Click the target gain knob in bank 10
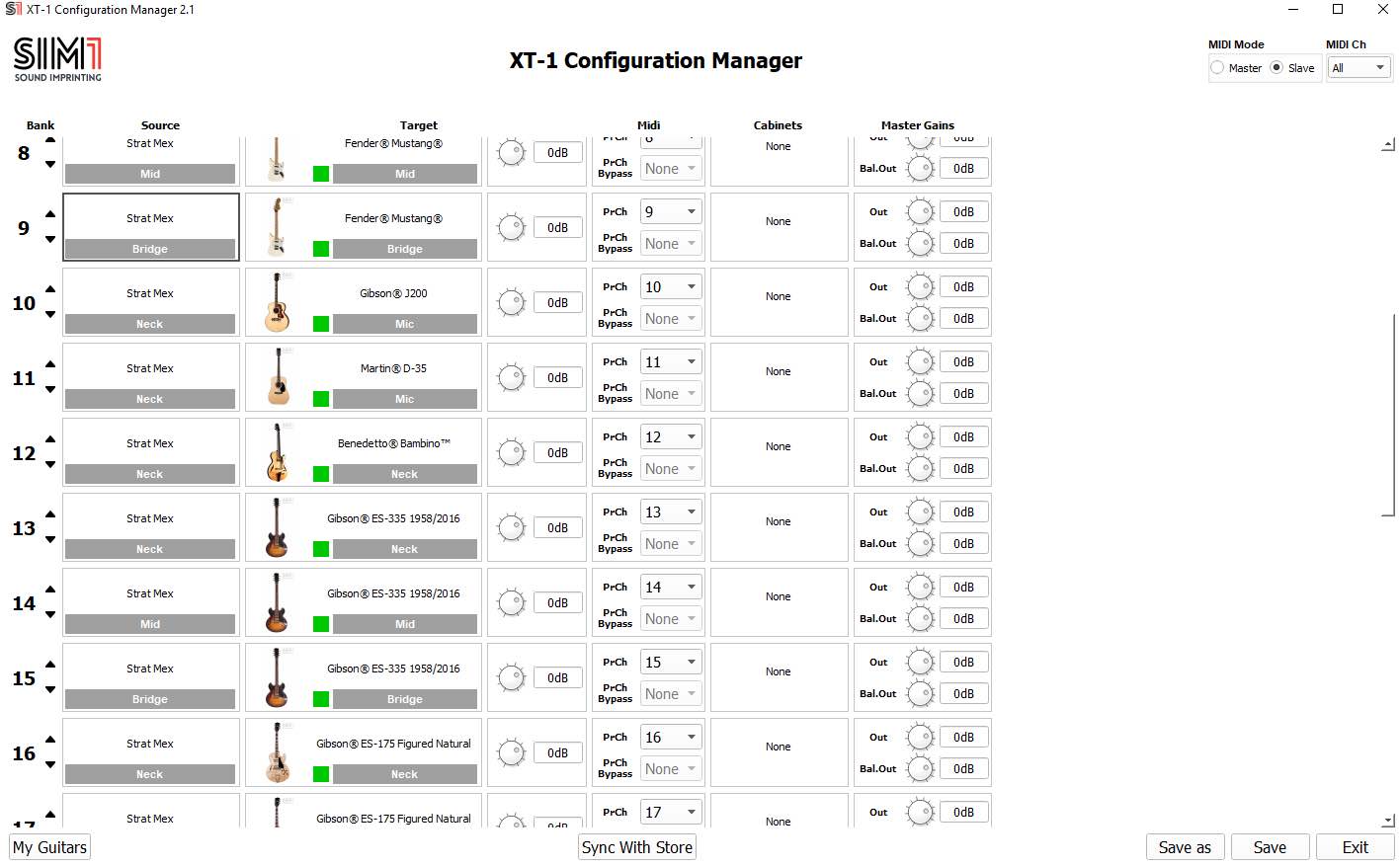The height and width of the screenshot is (866, 1400). pos(512,303)
